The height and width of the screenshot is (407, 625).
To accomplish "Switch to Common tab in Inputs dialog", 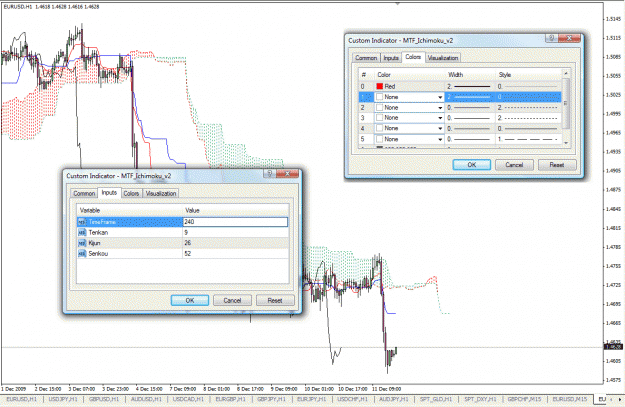I will [84, 193].
